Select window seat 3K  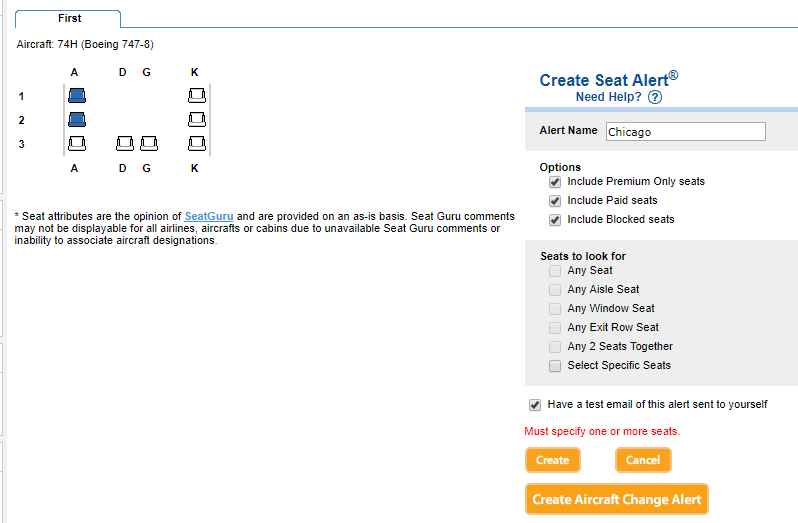(x=196, y=144)
